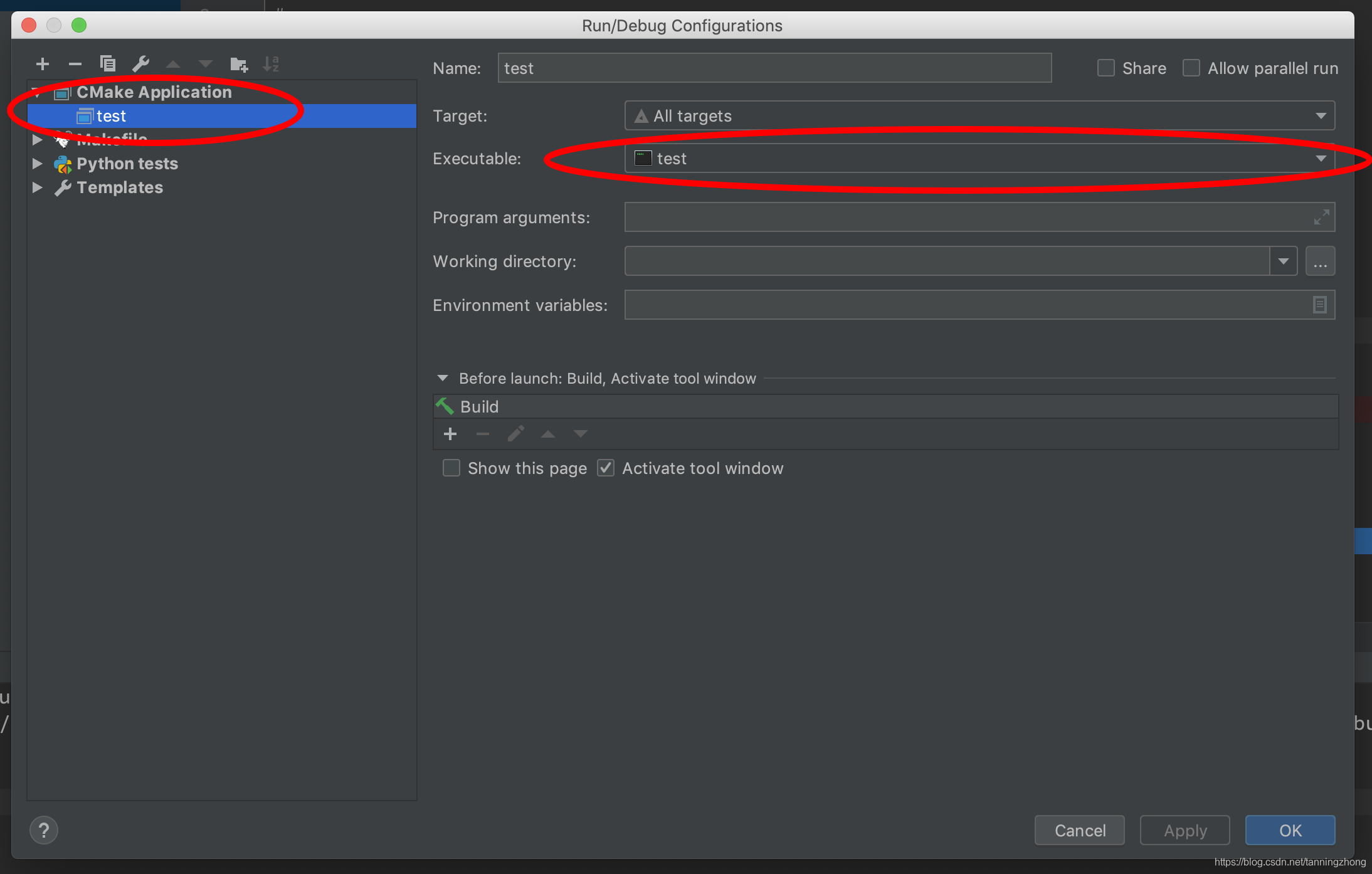The width and height of the screenshot is (1372, 874).
Task: Click the Python tests icon in the tree
Action: coord(63,164)
